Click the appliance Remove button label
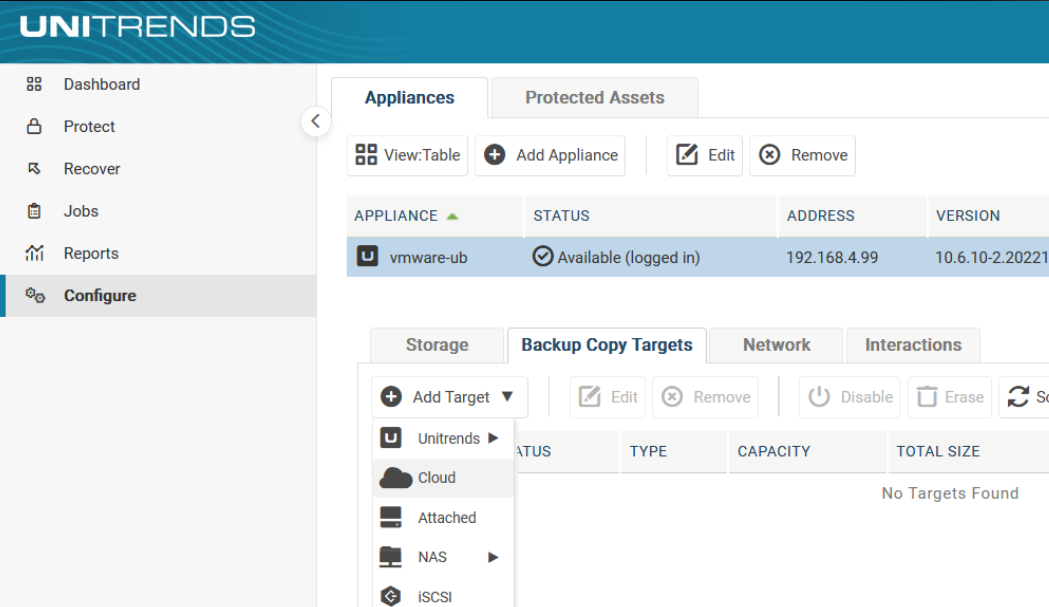 (819, 155)
